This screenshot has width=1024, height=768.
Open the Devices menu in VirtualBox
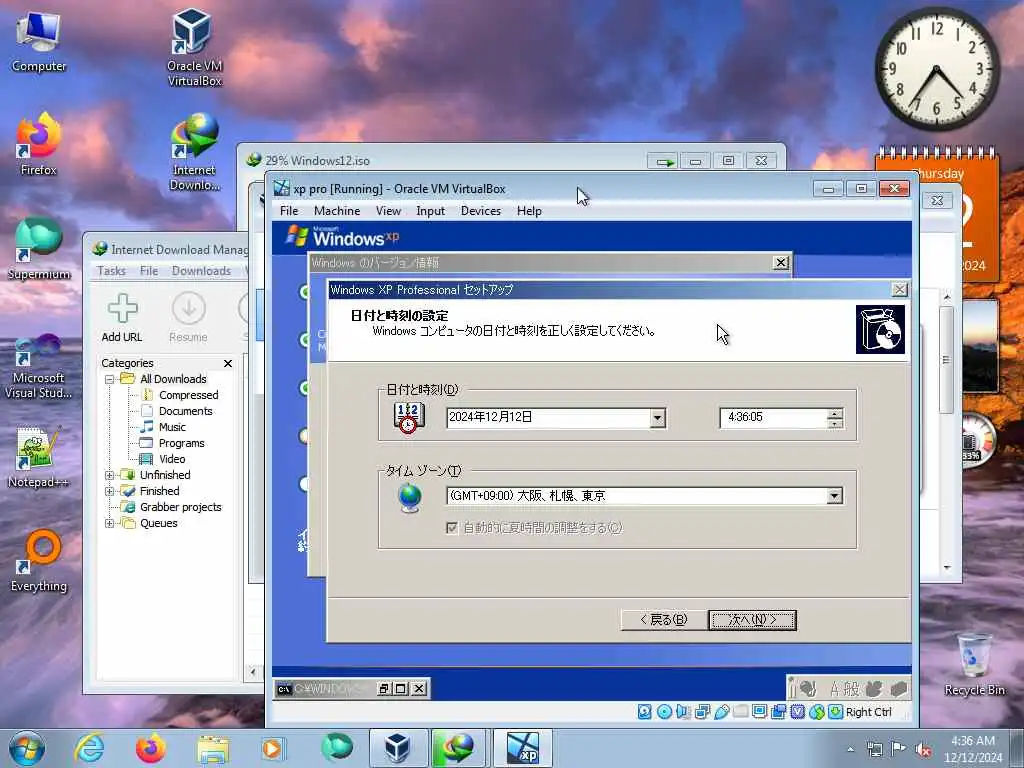pyautogui.click(x=481, y=211)
